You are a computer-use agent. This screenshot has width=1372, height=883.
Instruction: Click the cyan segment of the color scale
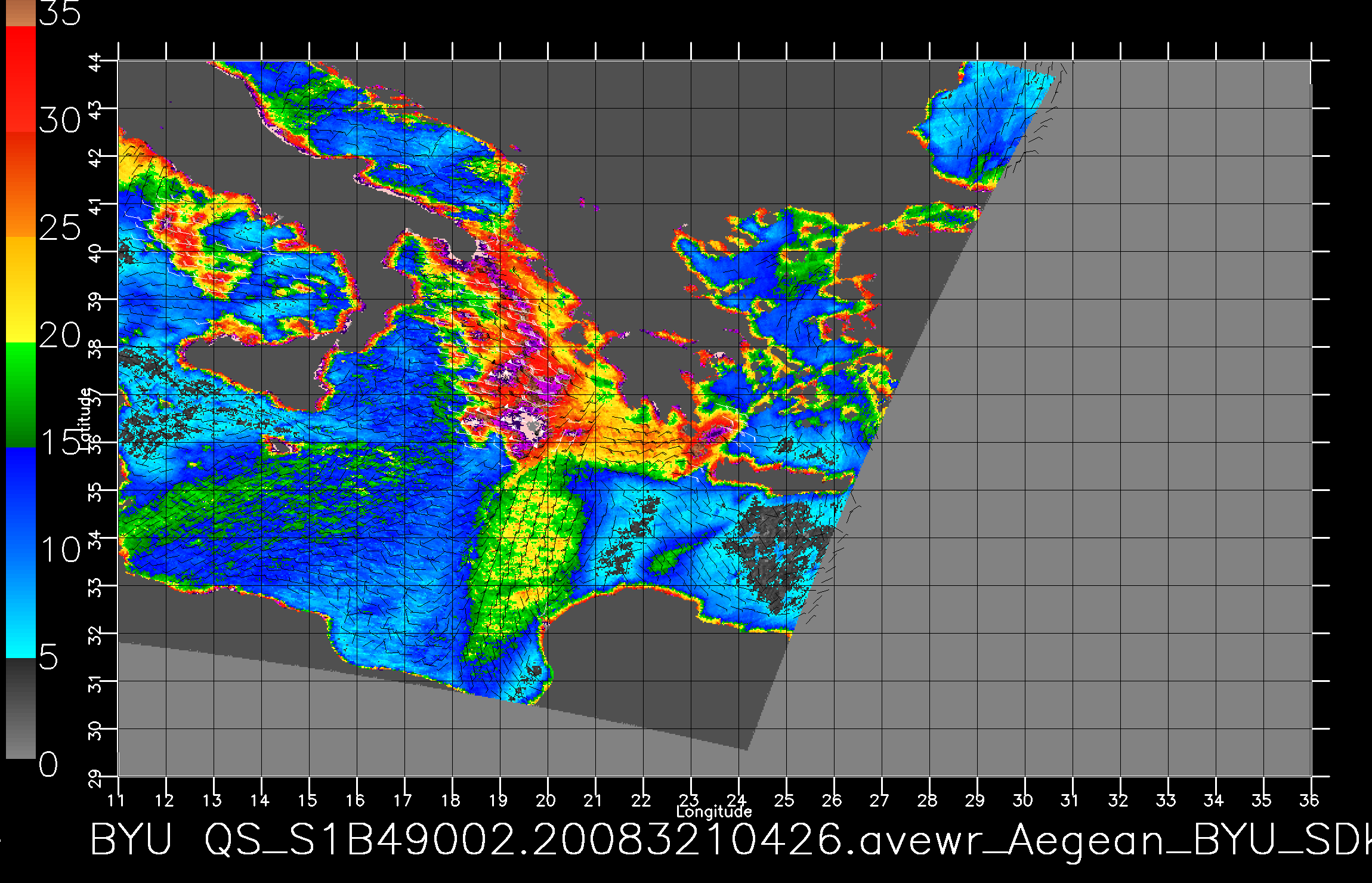tap(21, 605)
